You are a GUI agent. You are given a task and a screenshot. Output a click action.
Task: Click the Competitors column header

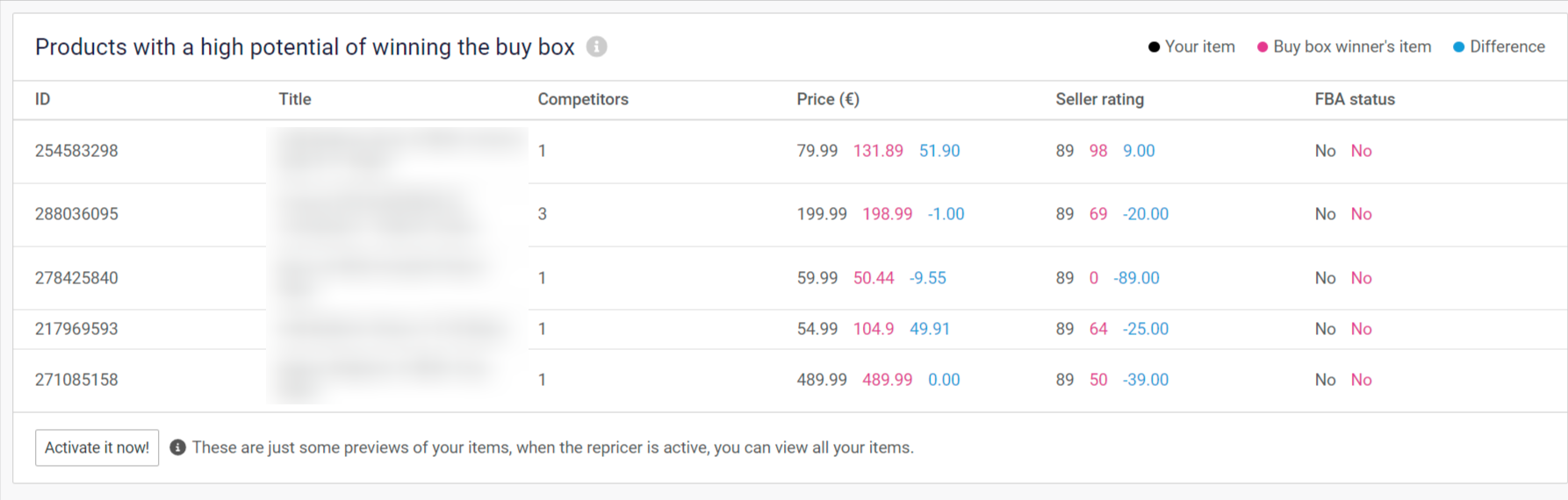click(582, 99)
